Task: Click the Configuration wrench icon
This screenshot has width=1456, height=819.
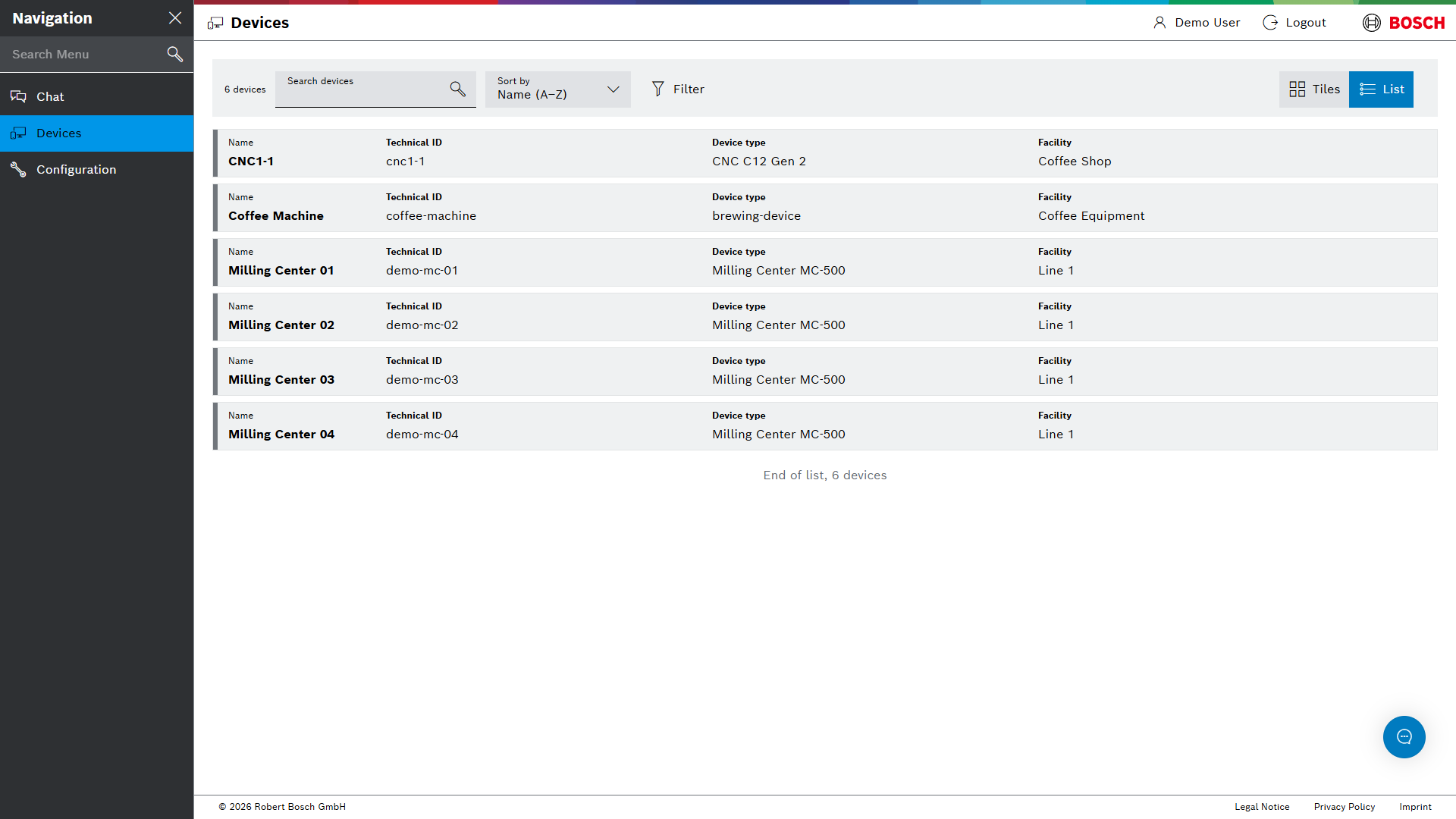Action: point(18,169)
